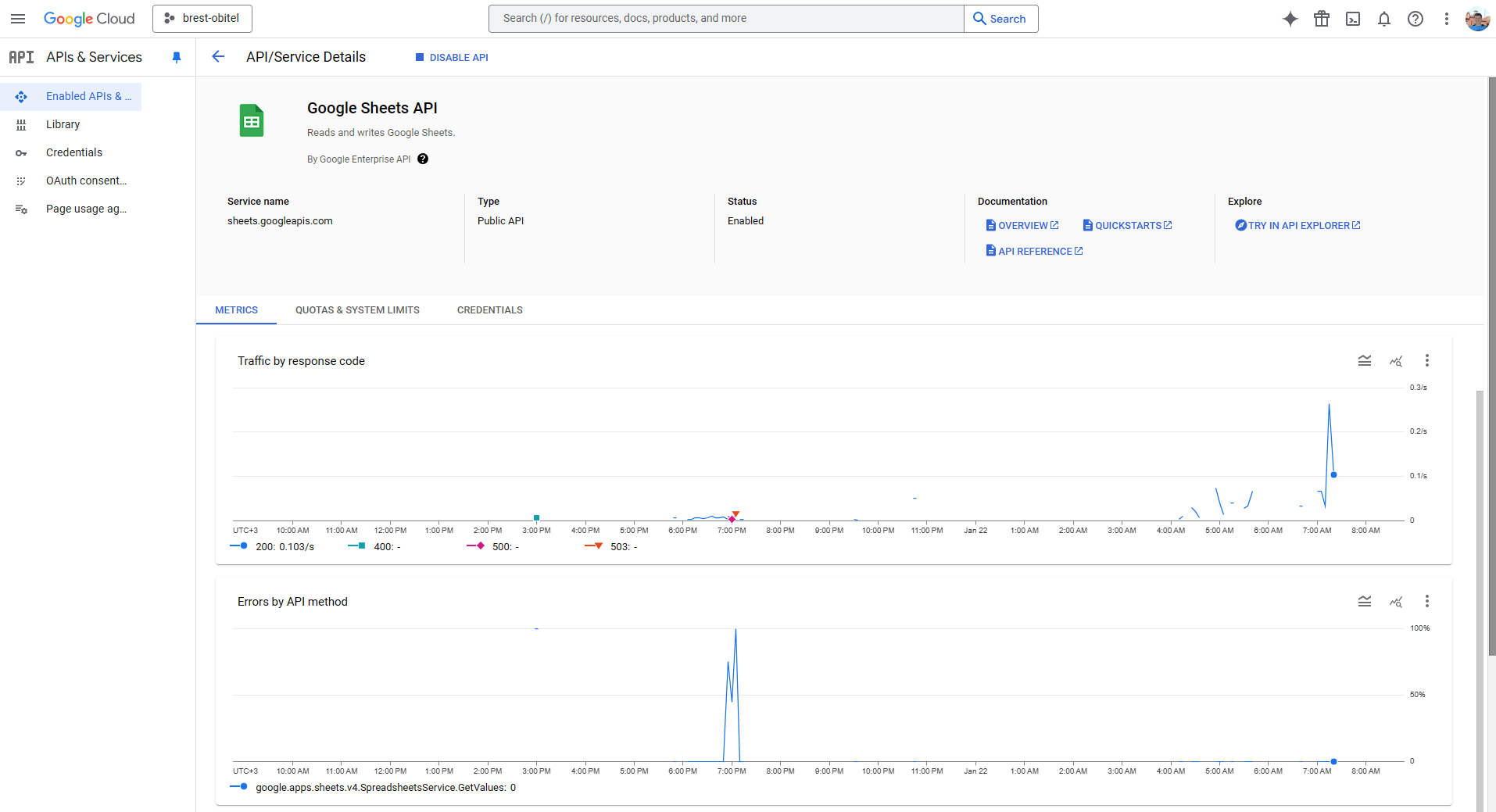Select Enabled APIs & services in sidebar
The image size is (1496, 812).
(x=71, y=96)
